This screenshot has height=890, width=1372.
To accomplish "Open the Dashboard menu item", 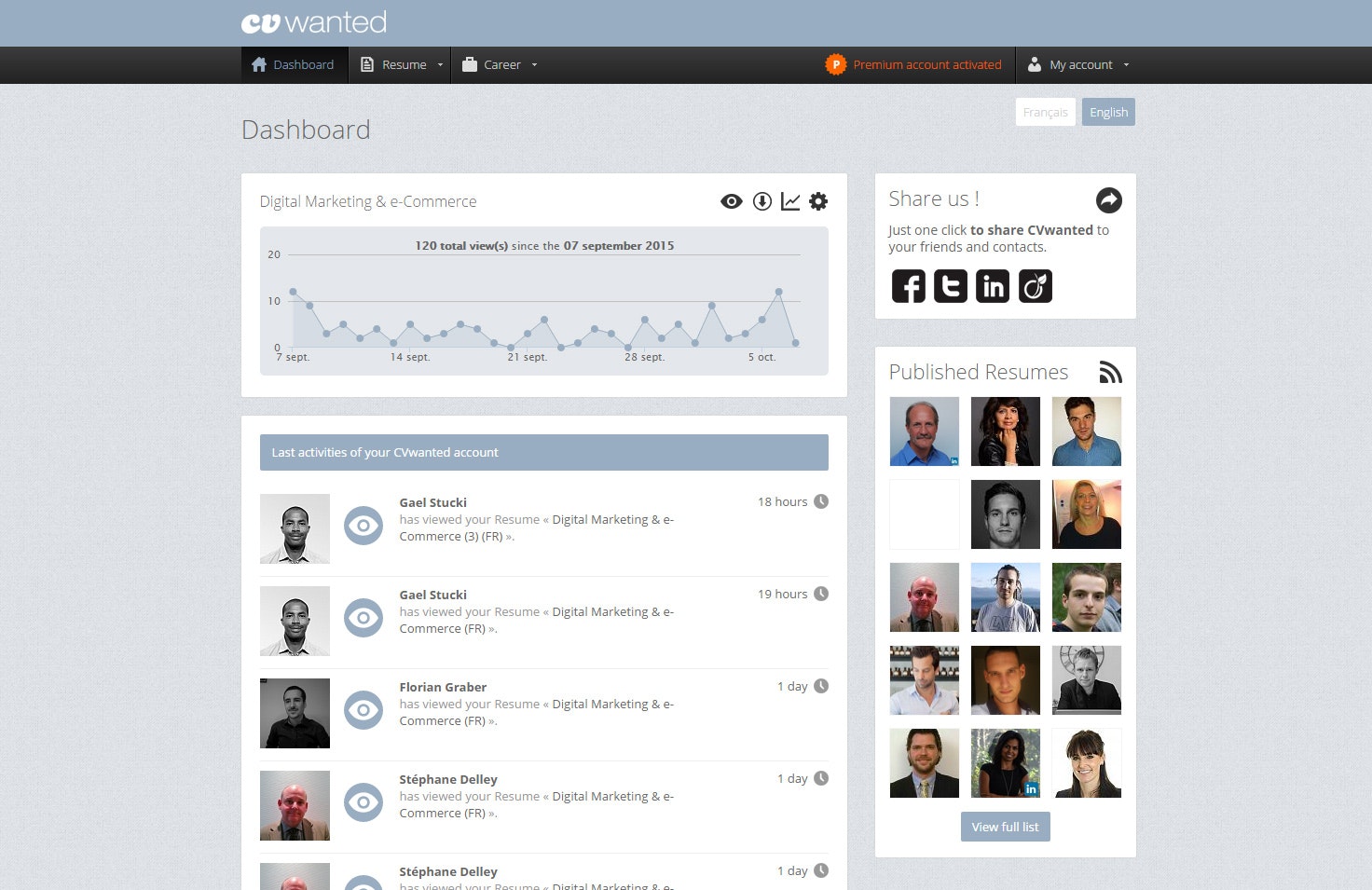I will coord(294,65).
